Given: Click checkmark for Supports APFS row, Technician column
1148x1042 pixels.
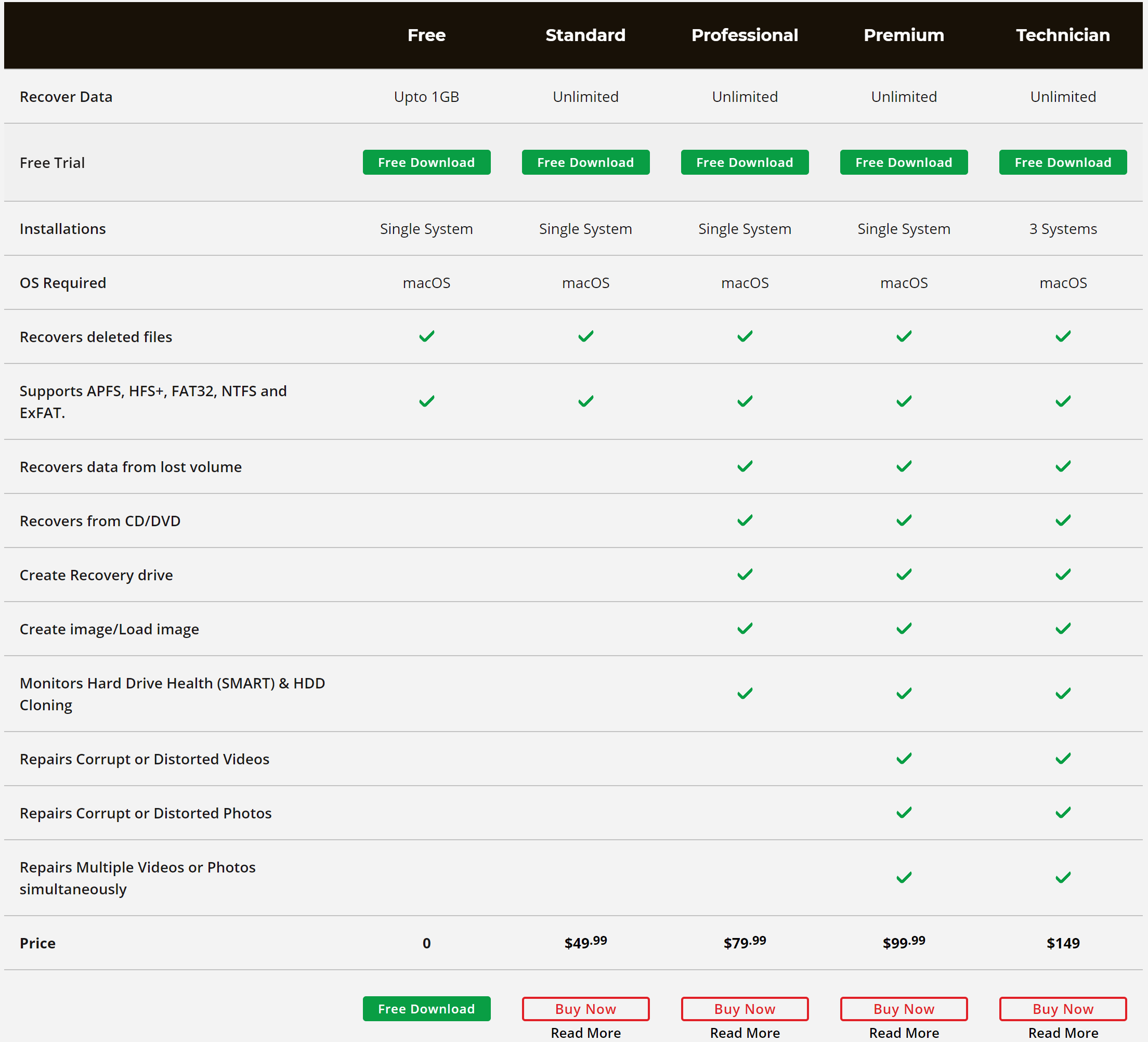Looking at the screenshot, I should (x=1063, y=401).
